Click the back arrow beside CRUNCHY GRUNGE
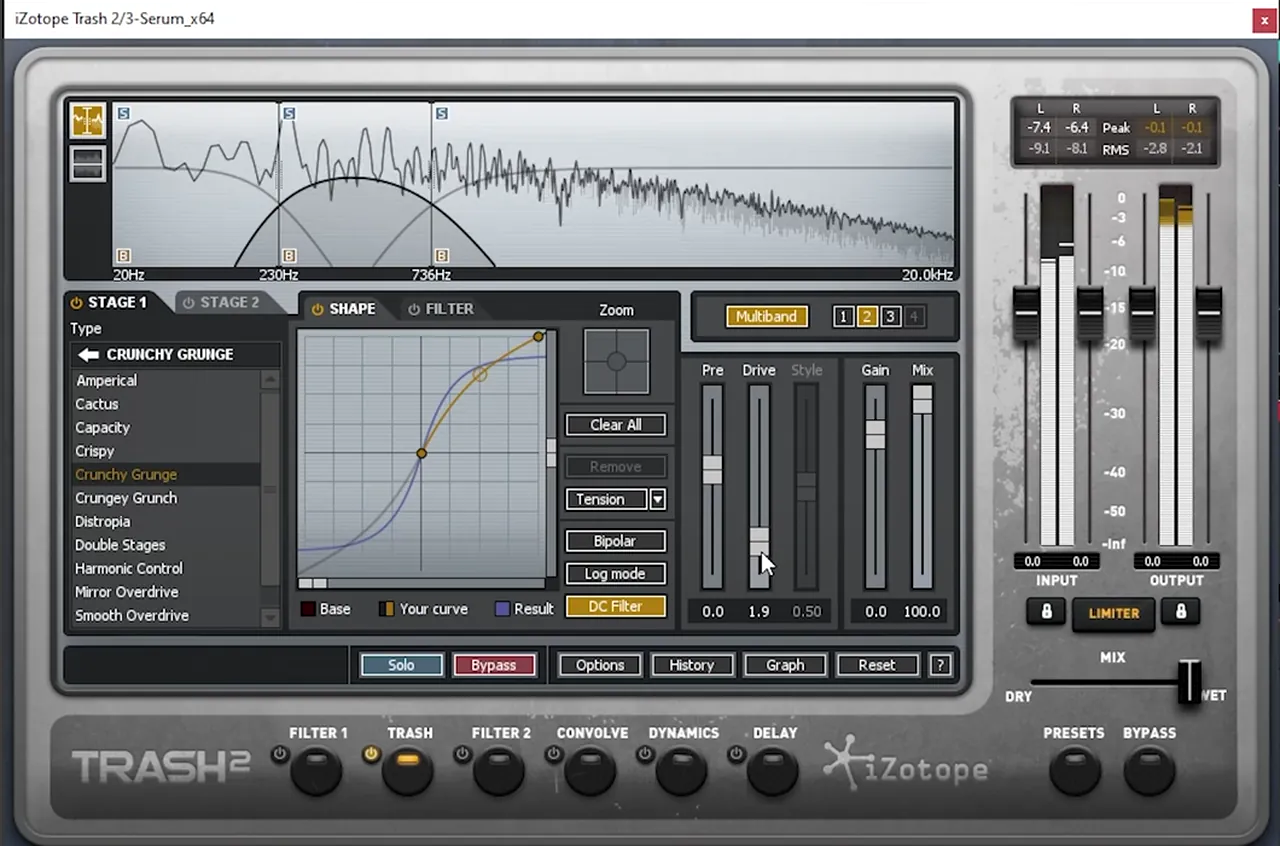The height and width of the screenshot is (846, 1280). coord(89,354)
